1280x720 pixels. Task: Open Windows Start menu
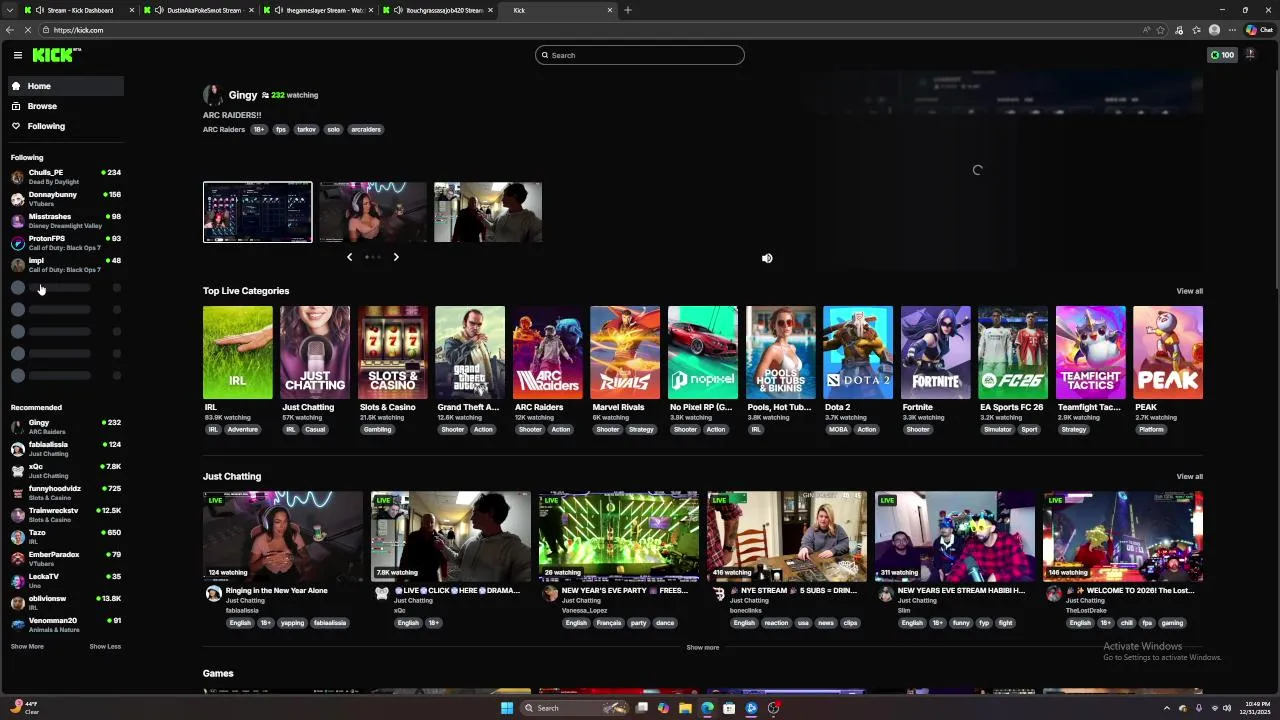point(507,708)
